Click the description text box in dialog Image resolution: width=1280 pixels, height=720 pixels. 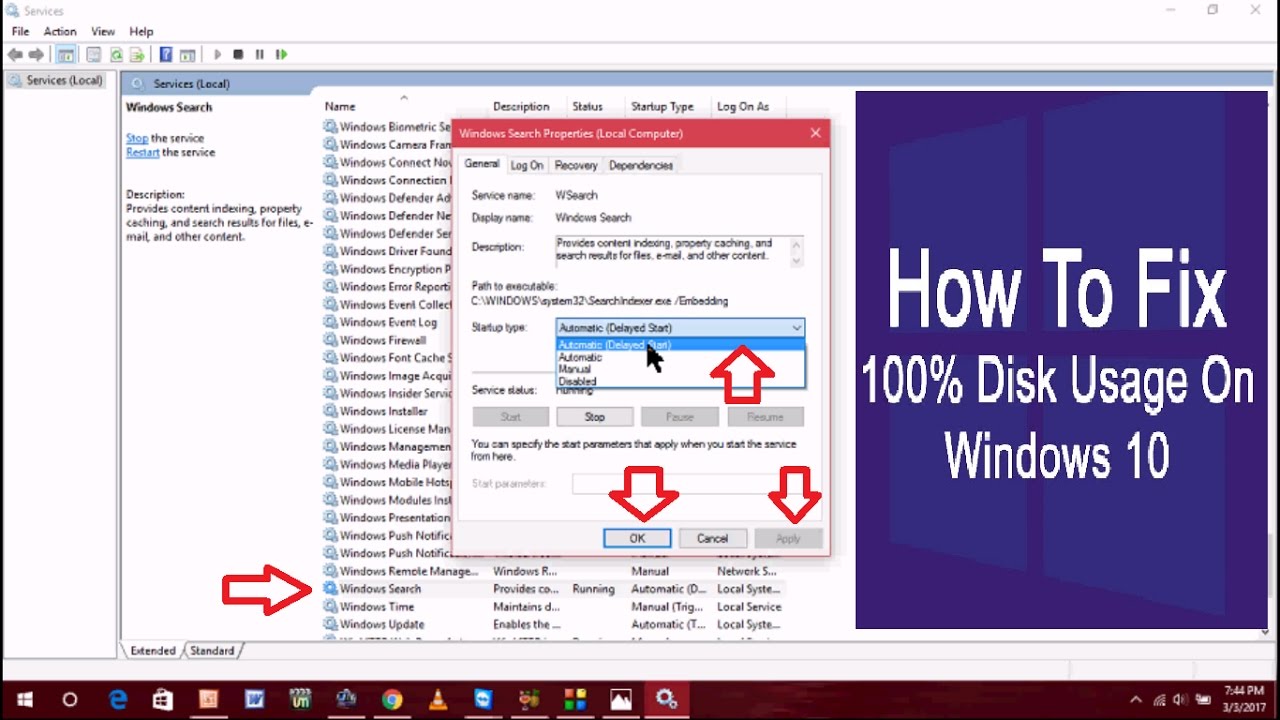pos(679,251)
